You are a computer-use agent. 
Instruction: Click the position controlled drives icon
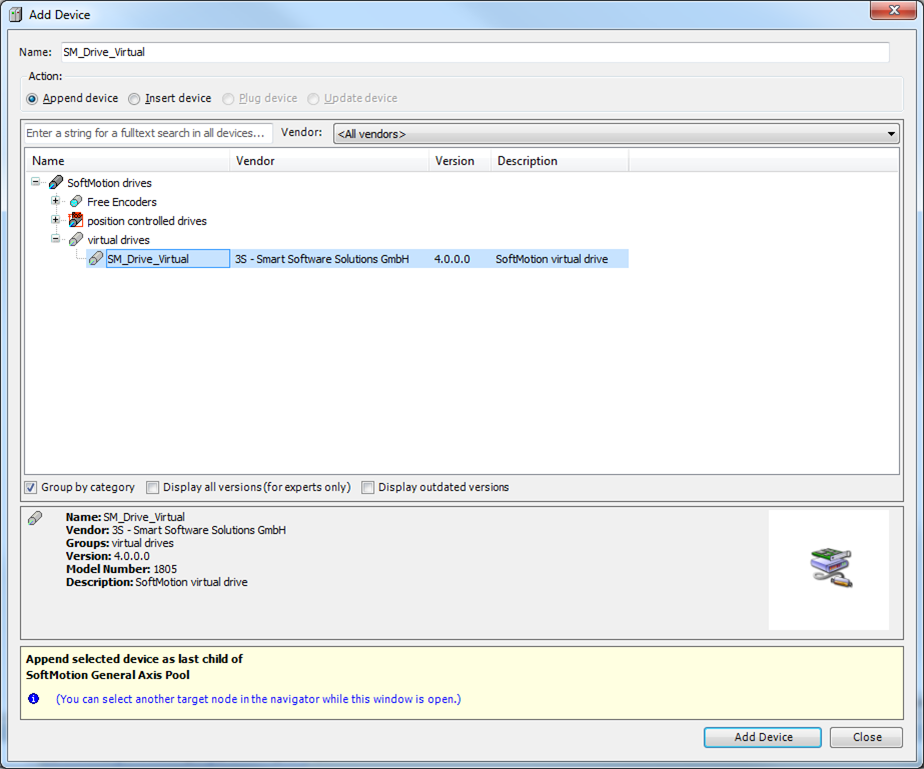76,220
